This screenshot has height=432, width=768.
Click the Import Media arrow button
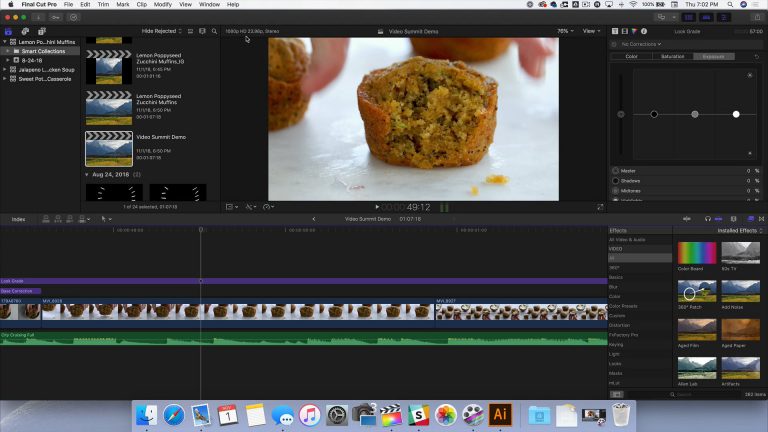tap(38, 17)
